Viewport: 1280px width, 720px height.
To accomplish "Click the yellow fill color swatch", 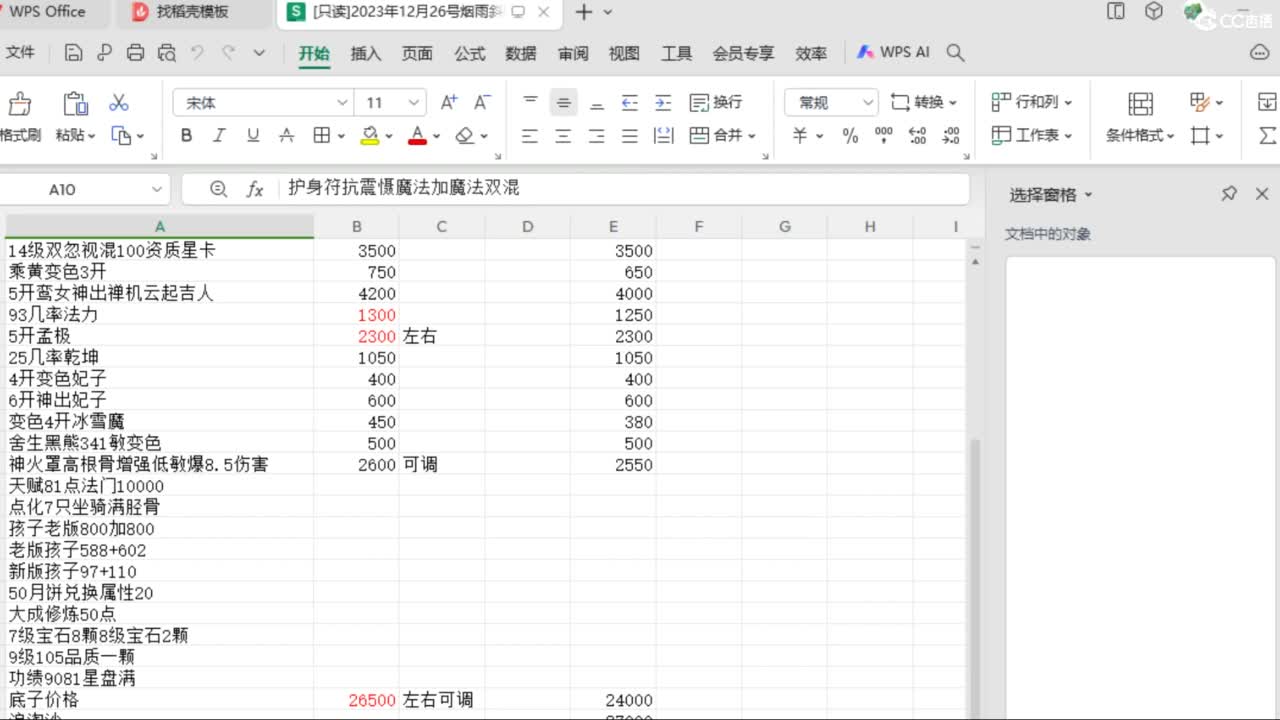I will point(369,136).
